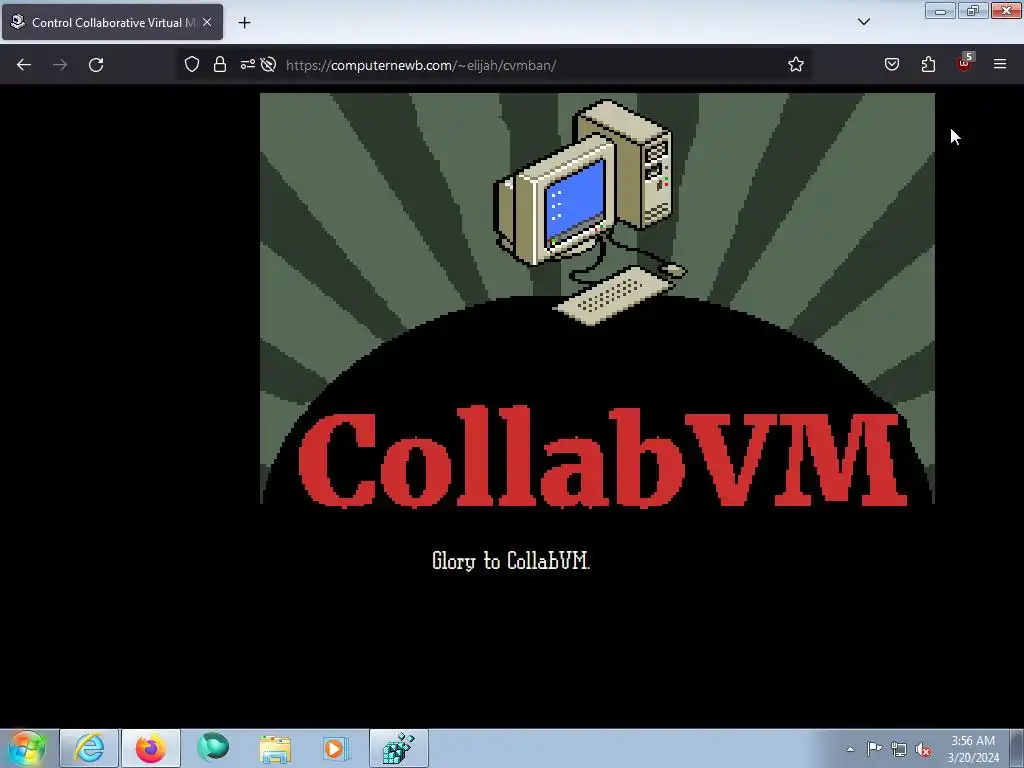Click the autoplay blocked icon in address bar
The height and width of the screenshot is (768, 1024).
tap(268, 64)
